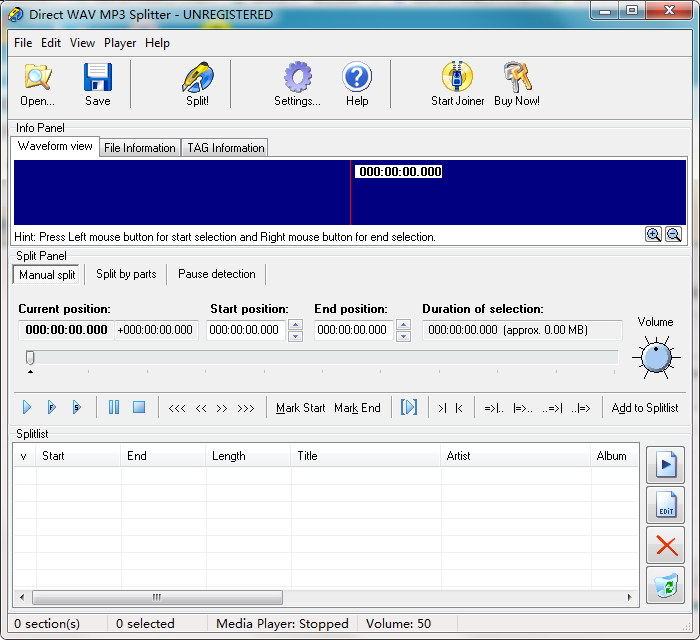Zoom out on the waveform view

tap(673, 234)
